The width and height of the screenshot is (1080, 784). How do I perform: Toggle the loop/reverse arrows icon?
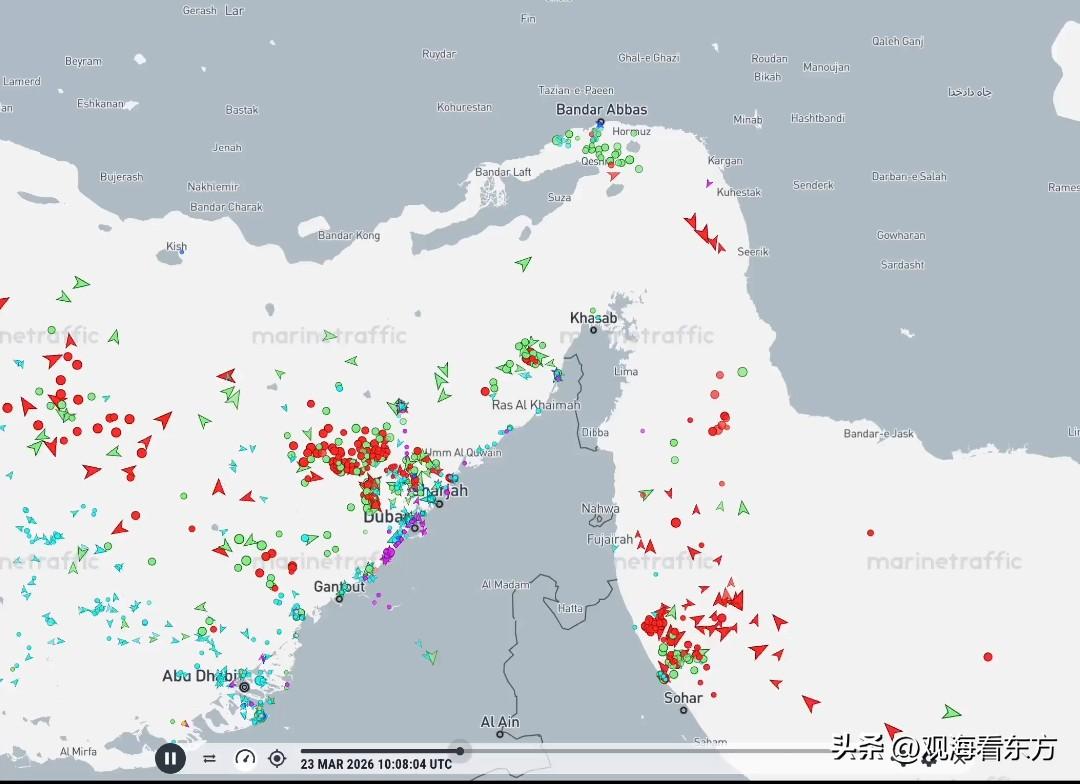coord(209,759)
